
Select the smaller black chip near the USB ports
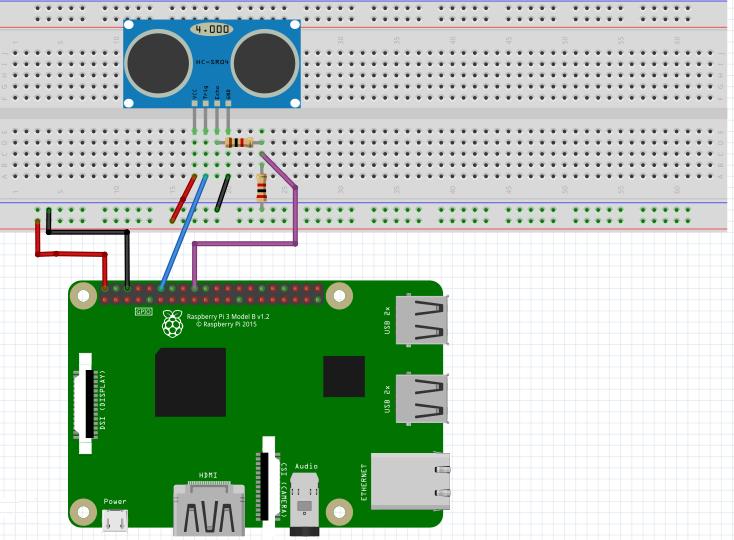coord(344,376)
